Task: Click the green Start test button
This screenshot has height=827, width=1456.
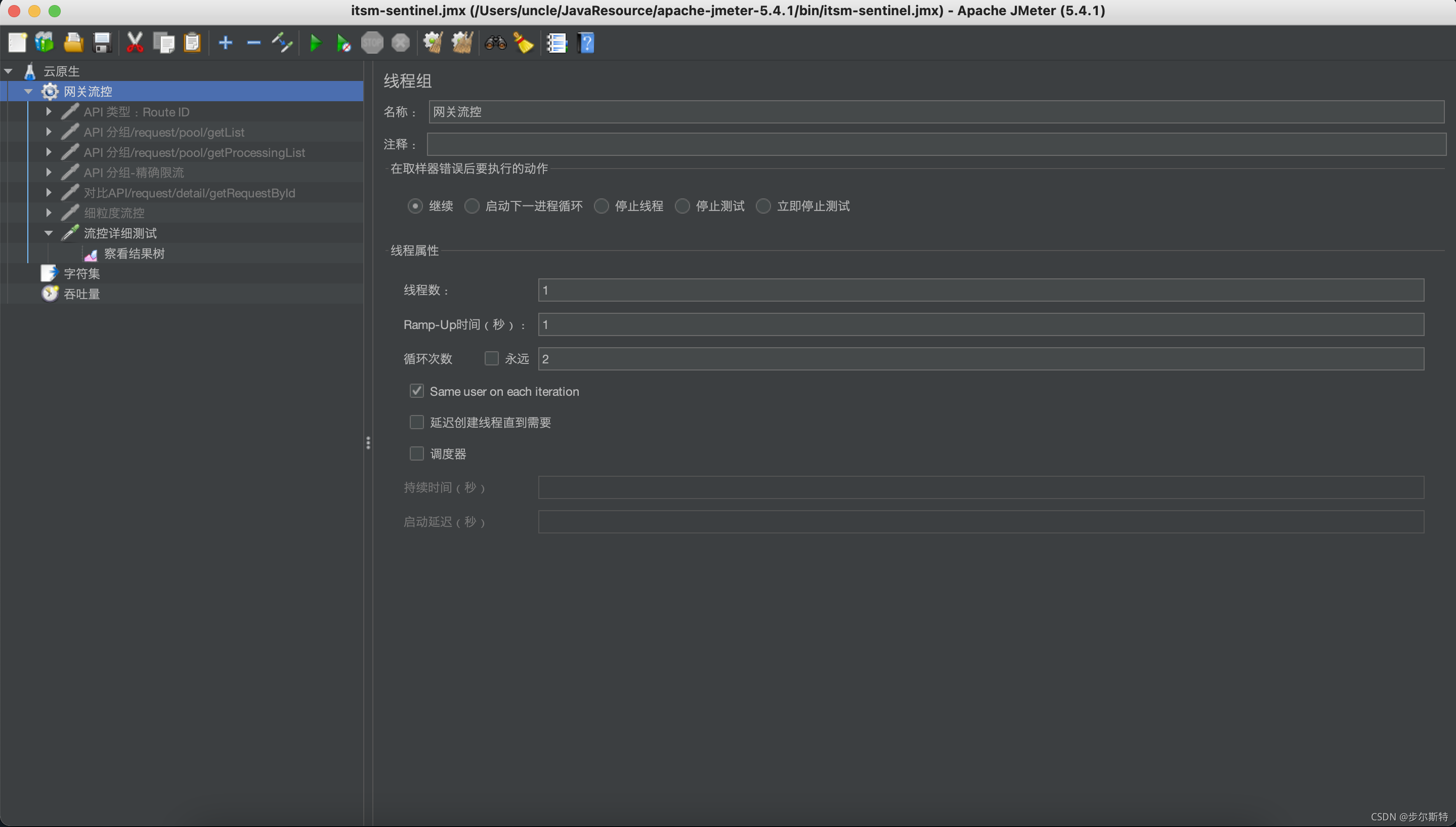Action: [x=316, y=43]
